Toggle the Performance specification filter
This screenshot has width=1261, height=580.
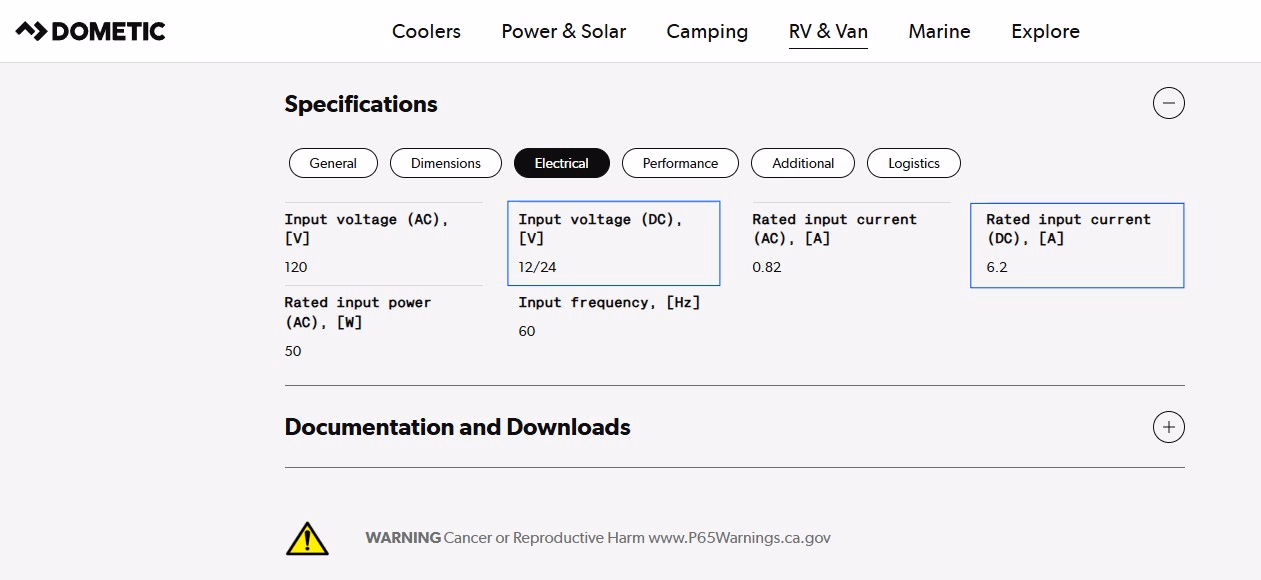point(680,163)
